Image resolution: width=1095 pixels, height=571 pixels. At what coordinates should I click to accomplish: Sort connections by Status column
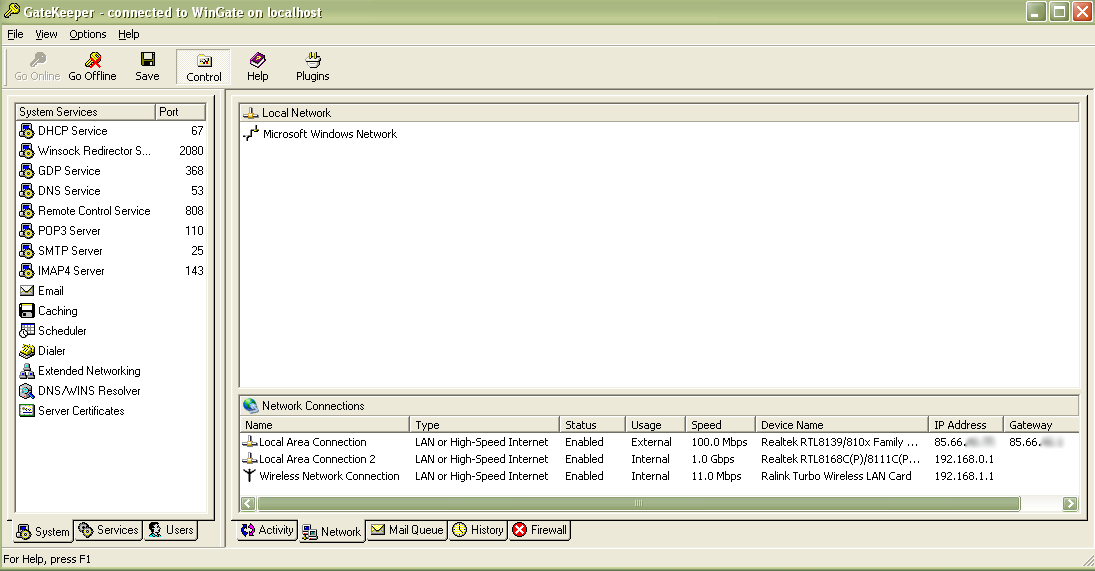click(592, 425)
